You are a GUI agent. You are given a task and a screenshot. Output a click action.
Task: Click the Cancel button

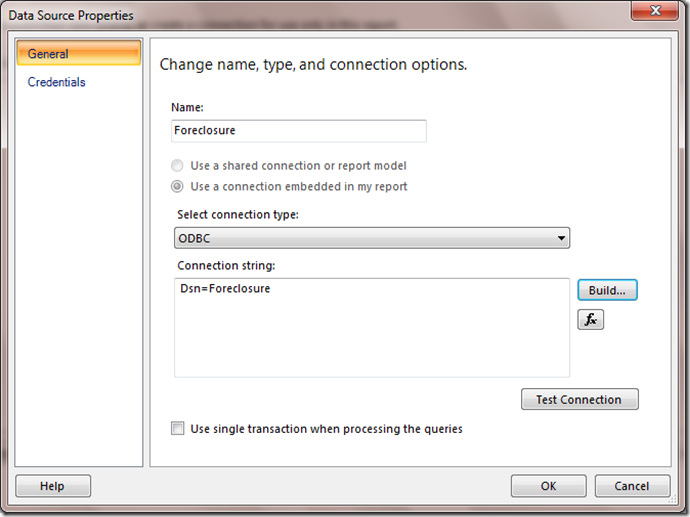632,486
